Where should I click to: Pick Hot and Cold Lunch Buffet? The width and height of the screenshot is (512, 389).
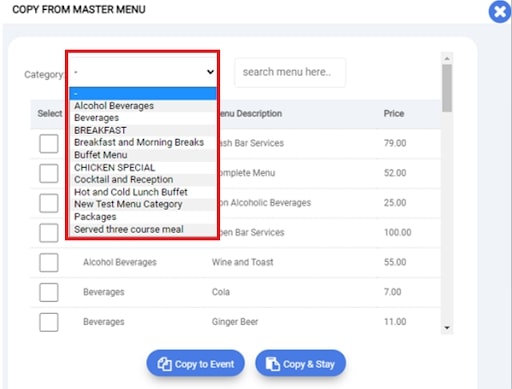point(143,192)
